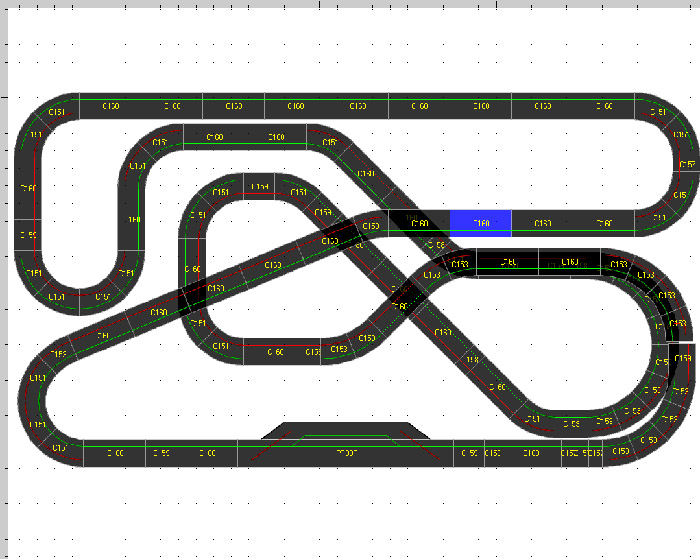Click the first straight left on bottom row

click(114, 453)
